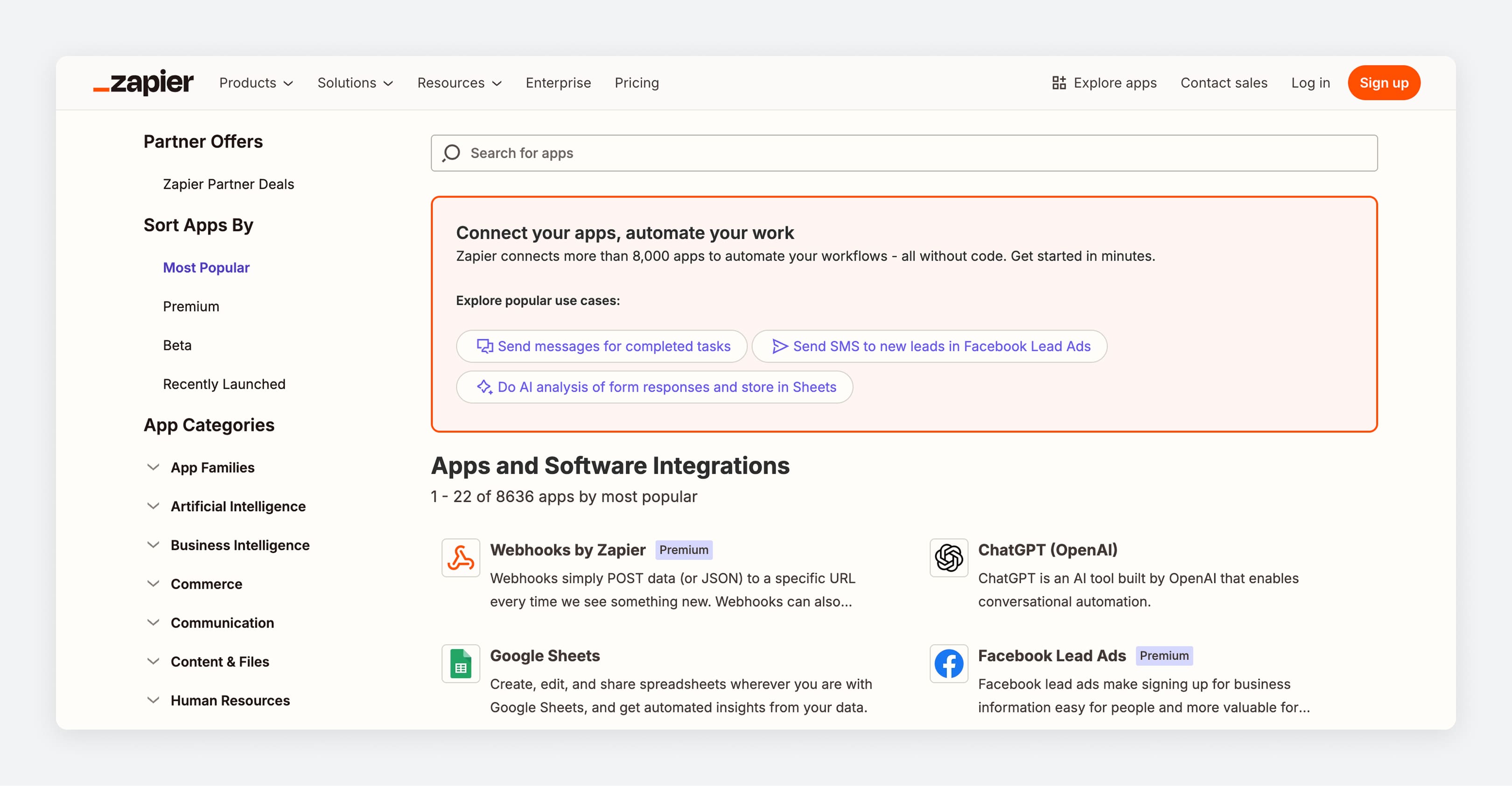This screenshot has width=1512, height=786.
Task: Sort apps by Beta
Action: coord(177,344)
